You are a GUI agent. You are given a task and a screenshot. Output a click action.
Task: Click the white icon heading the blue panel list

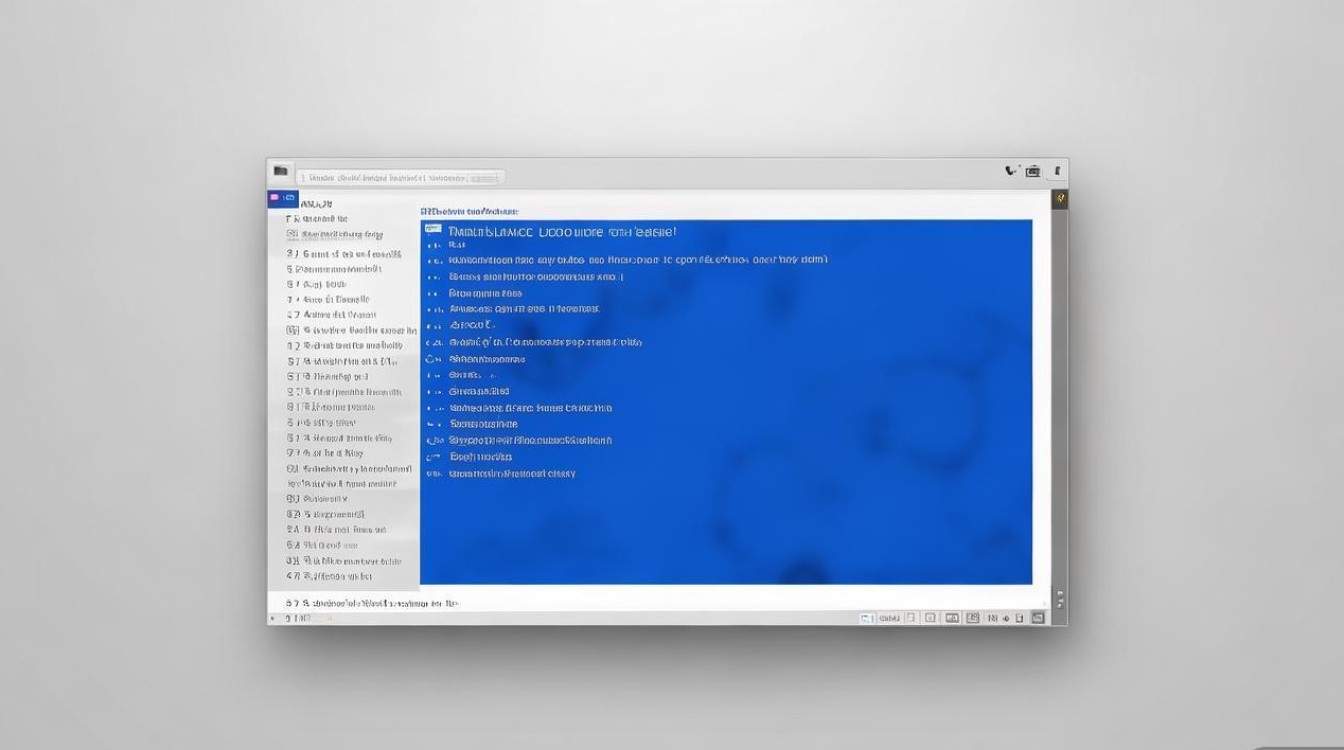pos(433,230)
